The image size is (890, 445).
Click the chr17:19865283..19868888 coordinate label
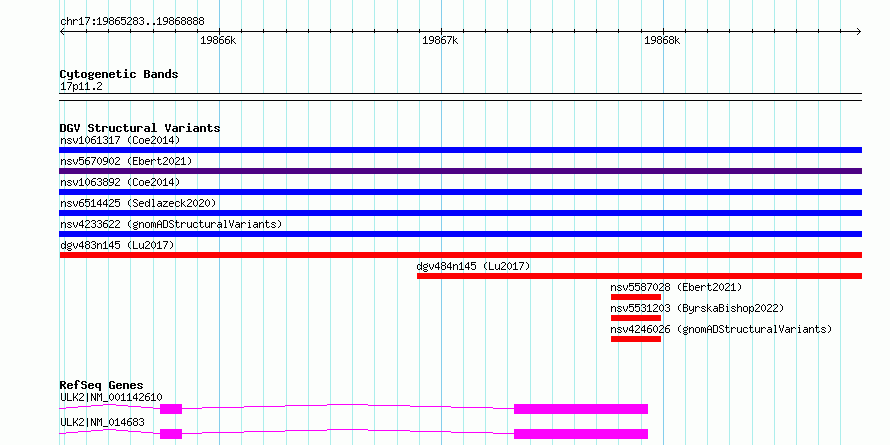(132, 22)
